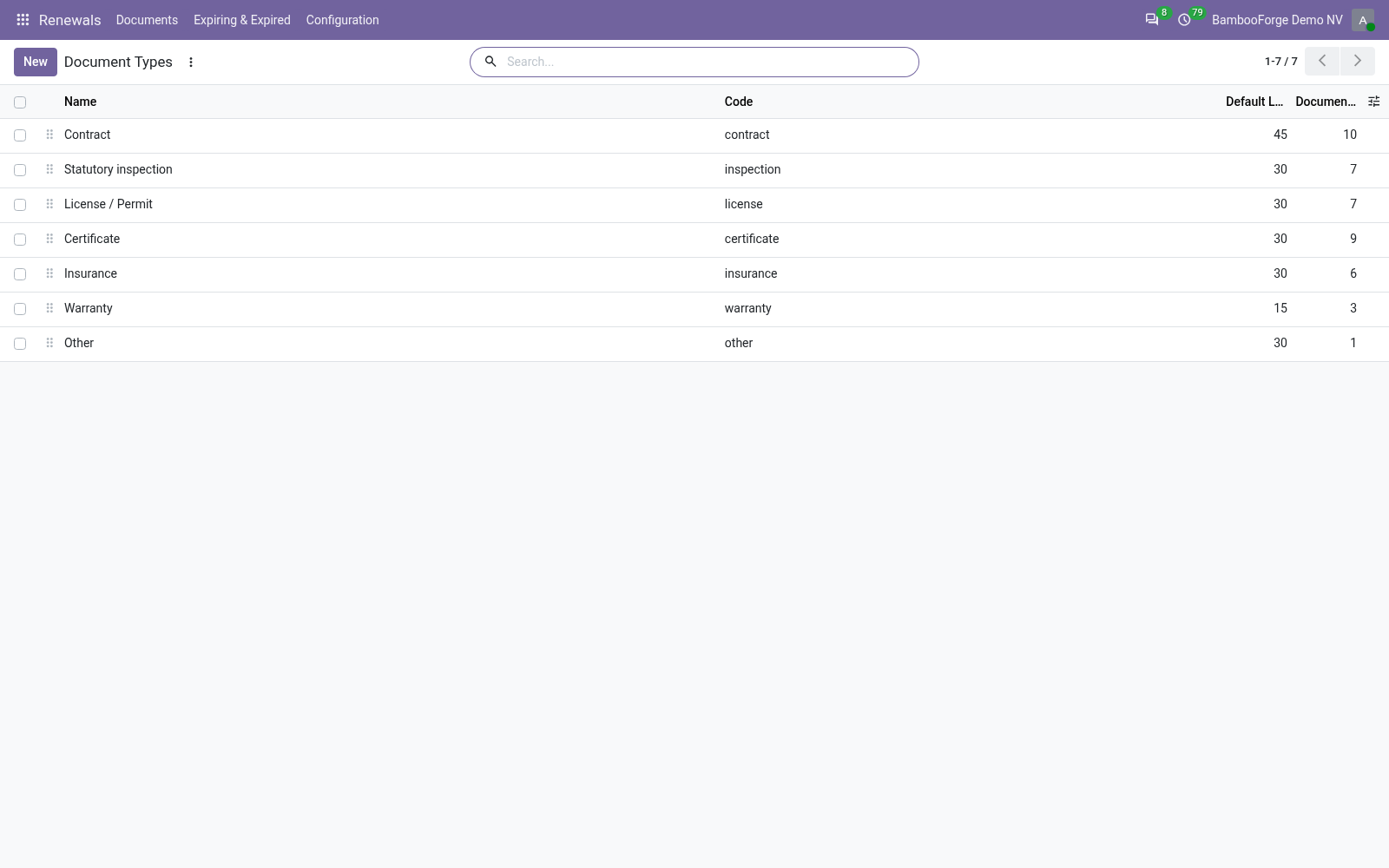Click the Document Types actions kebab icon
This screenshot has width=1389, height=868.
click(191, 62)
